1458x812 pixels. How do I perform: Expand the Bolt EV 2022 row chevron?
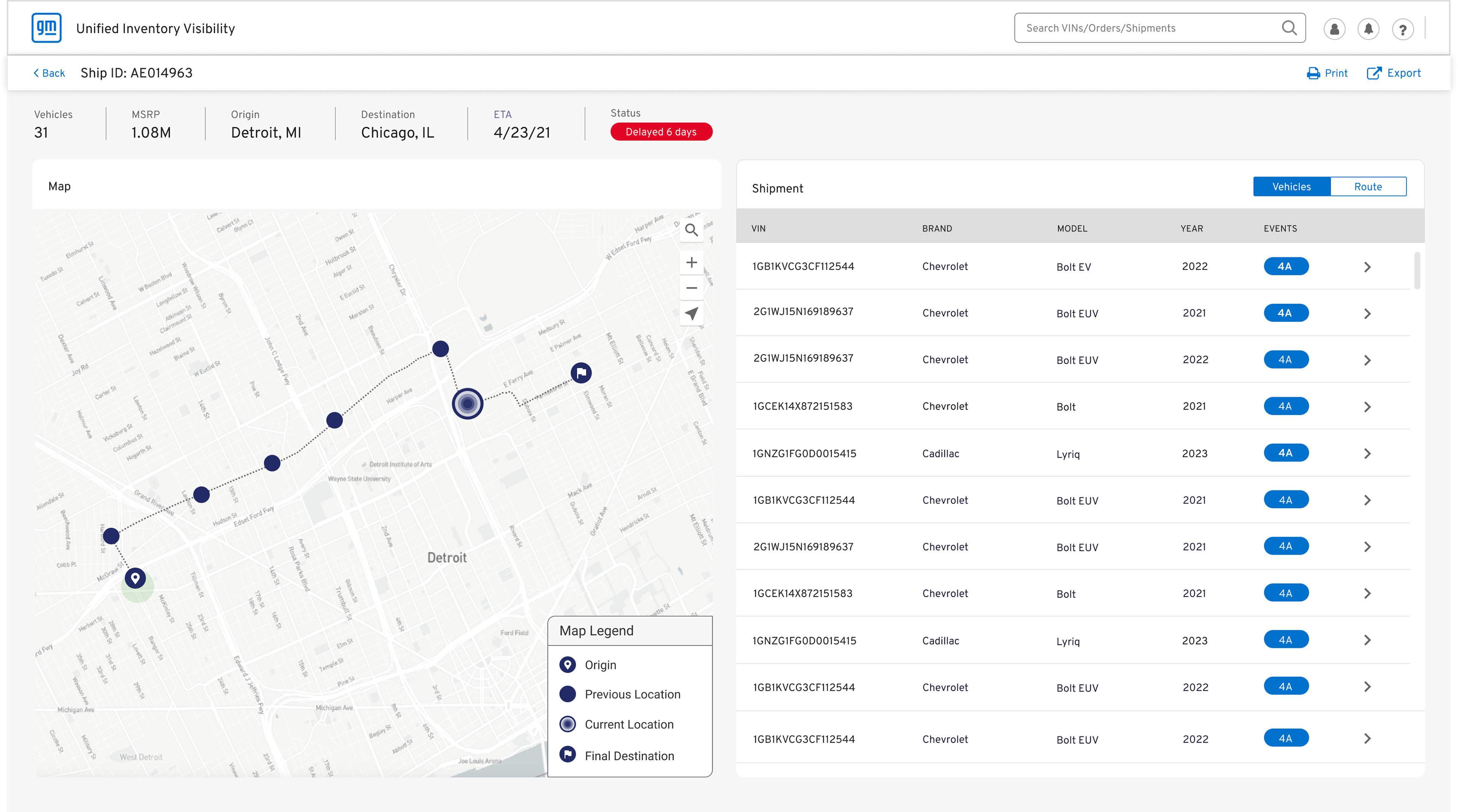tap(1367, 266)
